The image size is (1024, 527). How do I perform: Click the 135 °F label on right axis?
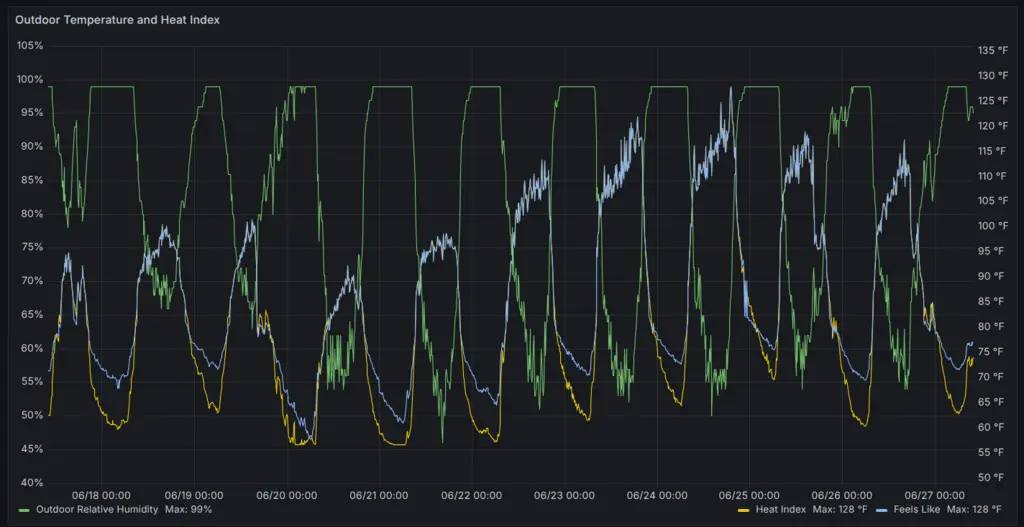tap(993, 51)
